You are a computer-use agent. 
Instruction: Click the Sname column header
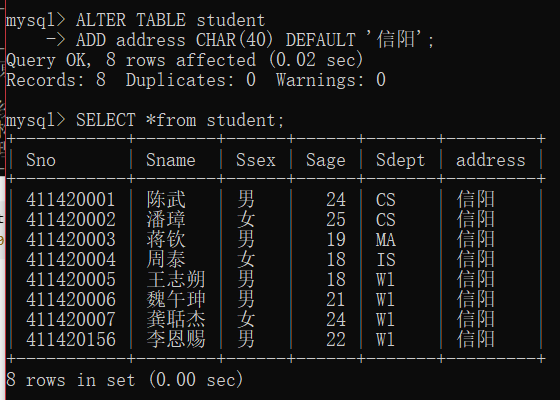coord(171,160)
